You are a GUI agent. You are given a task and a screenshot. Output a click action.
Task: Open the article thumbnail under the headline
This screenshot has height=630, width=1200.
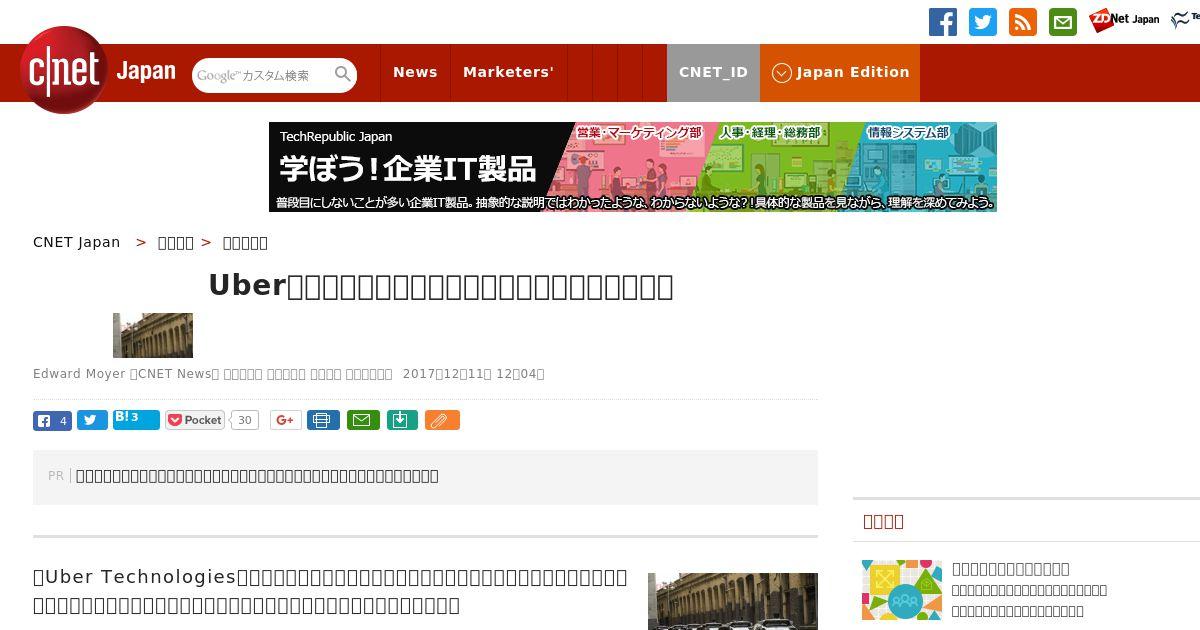tap(153, 335)
